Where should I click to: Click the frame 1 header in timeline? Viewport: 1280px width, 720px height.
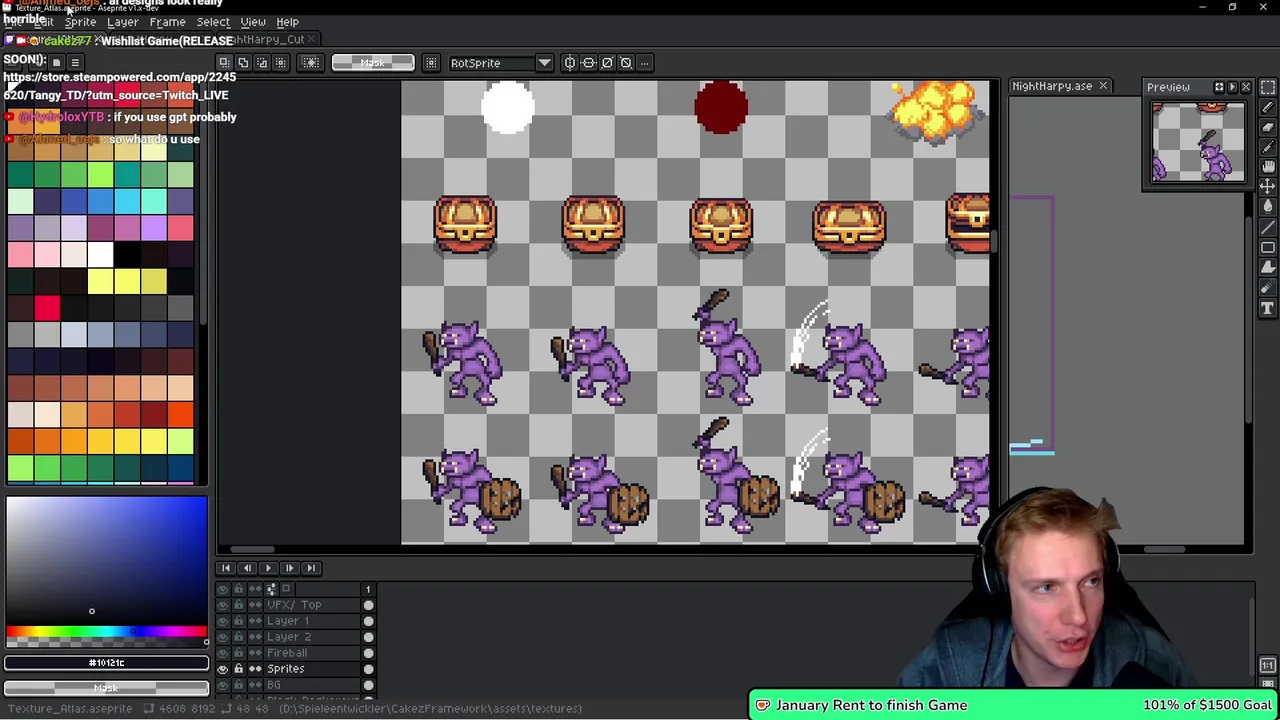point(367,590)
